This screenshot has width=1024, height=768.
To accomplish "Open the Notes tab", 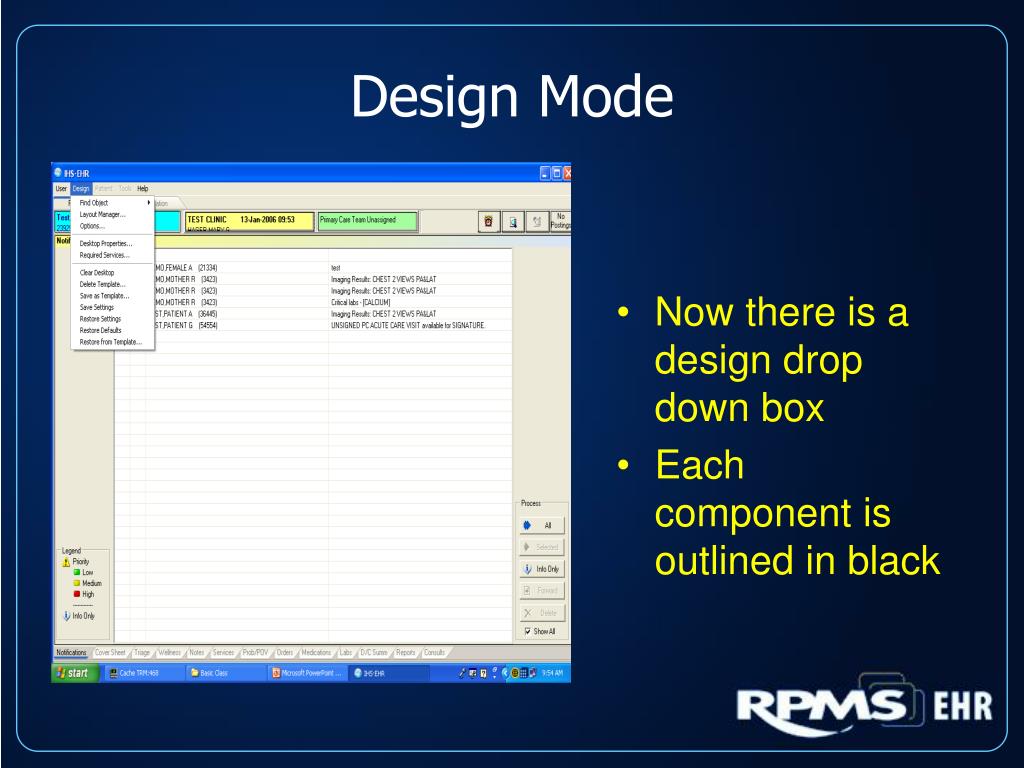I will (x=197, y=652).
